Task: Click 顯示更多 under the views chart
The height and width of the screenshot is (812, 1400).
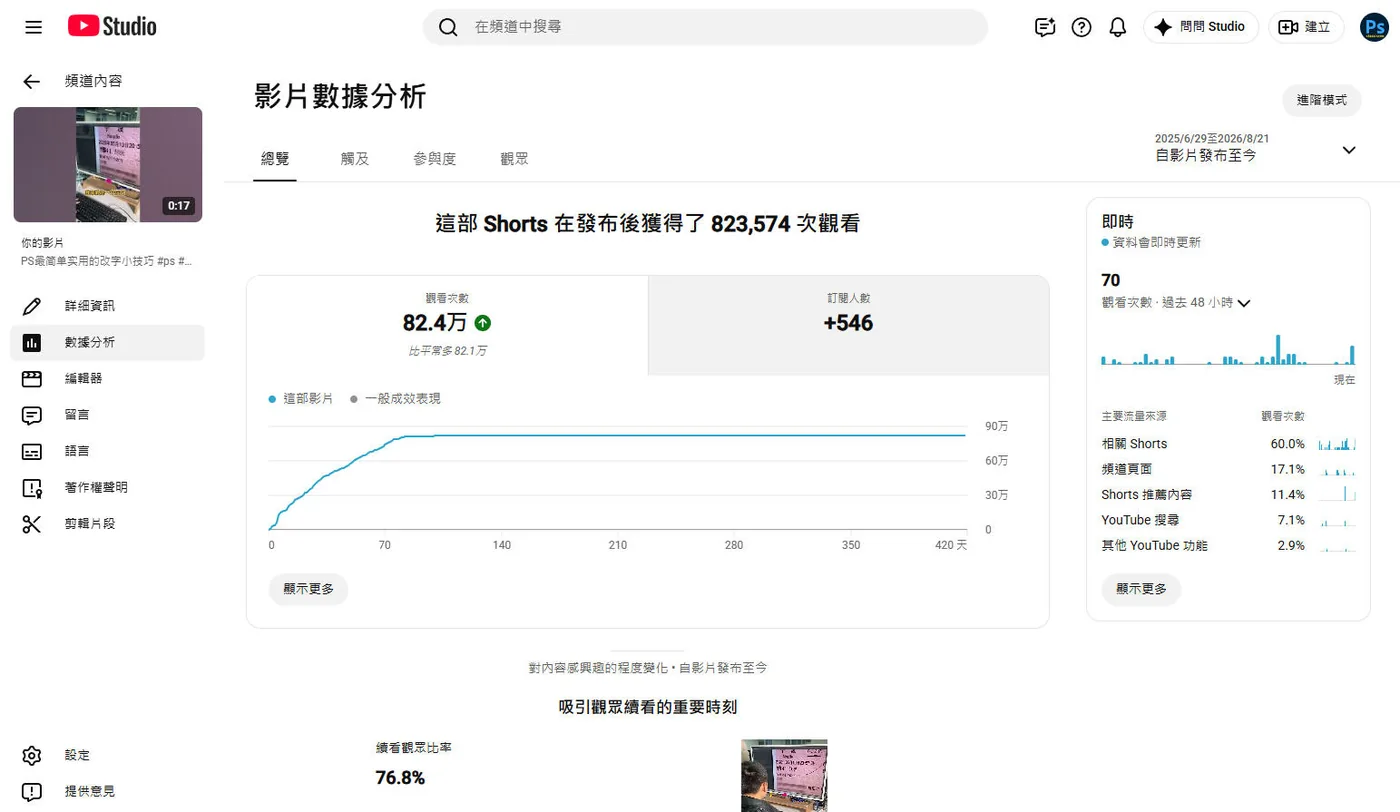Action: point(308,589)
